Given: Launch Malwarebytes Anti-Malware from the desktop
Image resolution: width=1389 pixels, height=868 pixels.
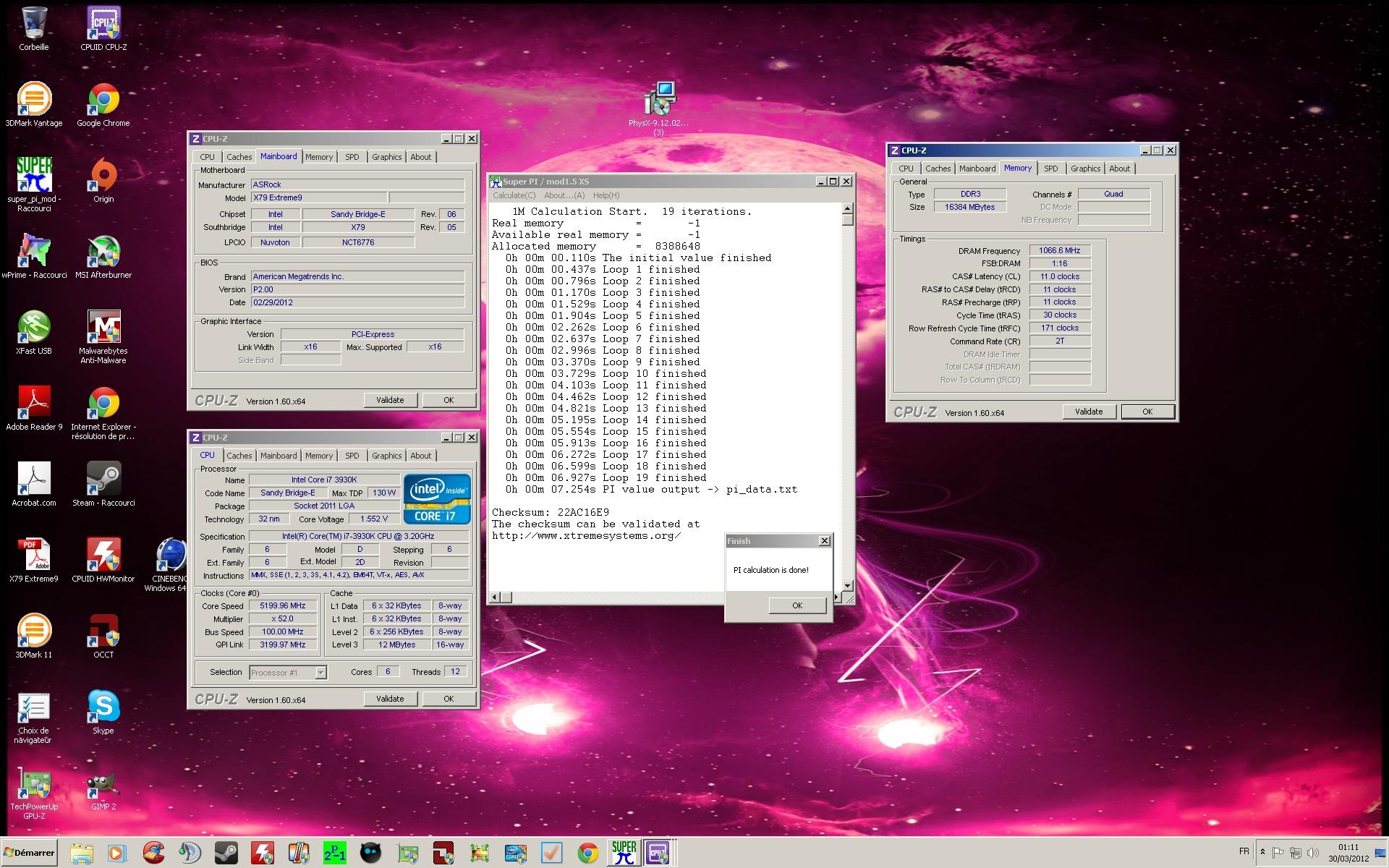Looking at the screenshot, I should (103, 336).
